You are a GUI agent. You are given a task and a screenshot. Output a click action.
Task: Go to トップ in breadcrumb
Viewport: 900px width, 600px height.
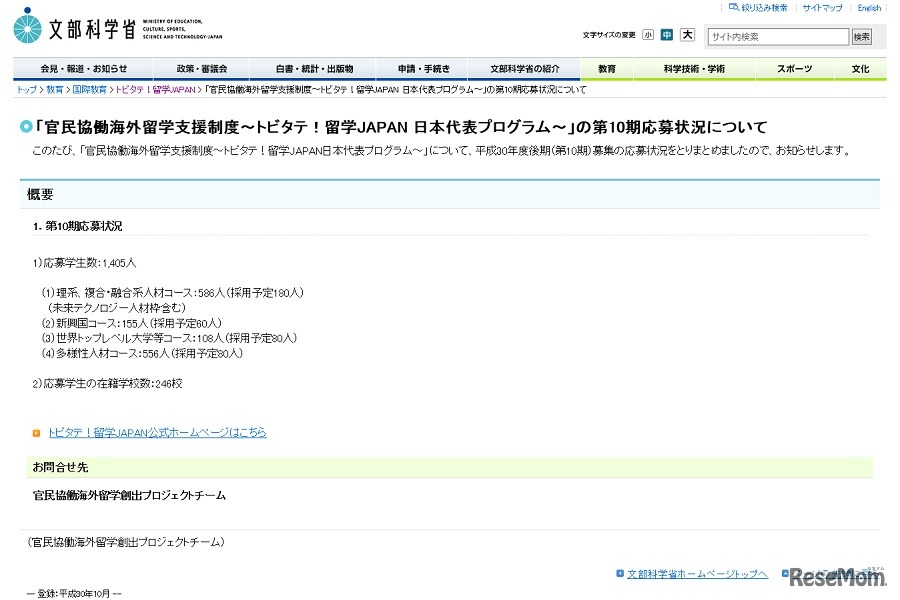tap(26, 90)
